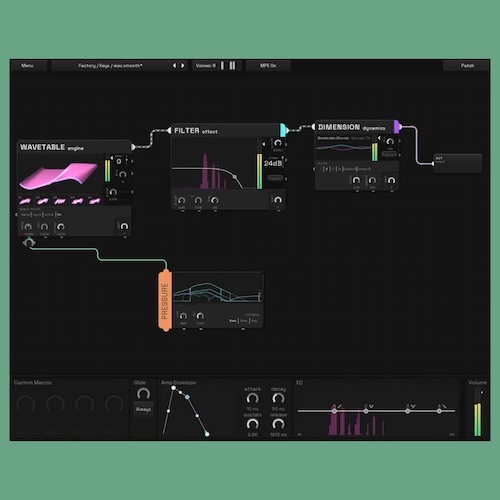Click the Wavetable octave value 0

click(119, 161)
